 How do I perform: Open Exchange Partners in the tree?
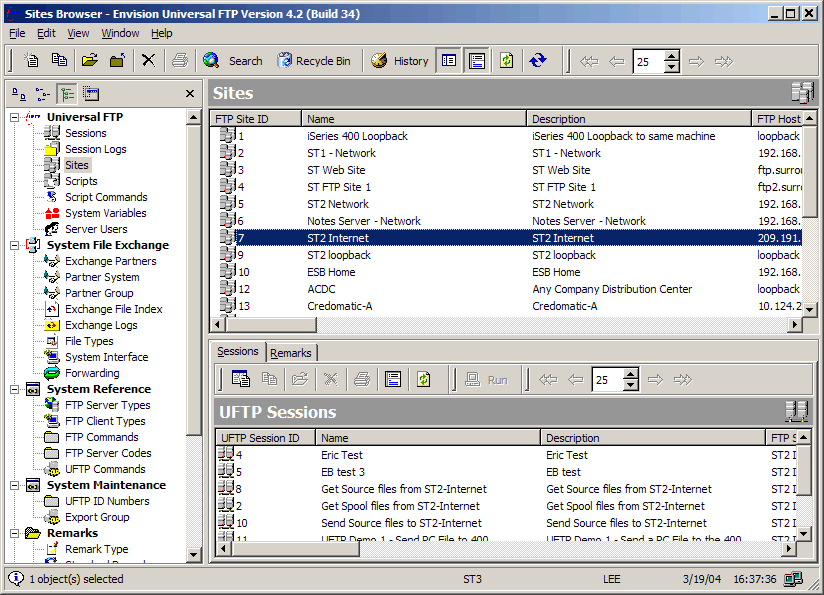tap(110, 261)
